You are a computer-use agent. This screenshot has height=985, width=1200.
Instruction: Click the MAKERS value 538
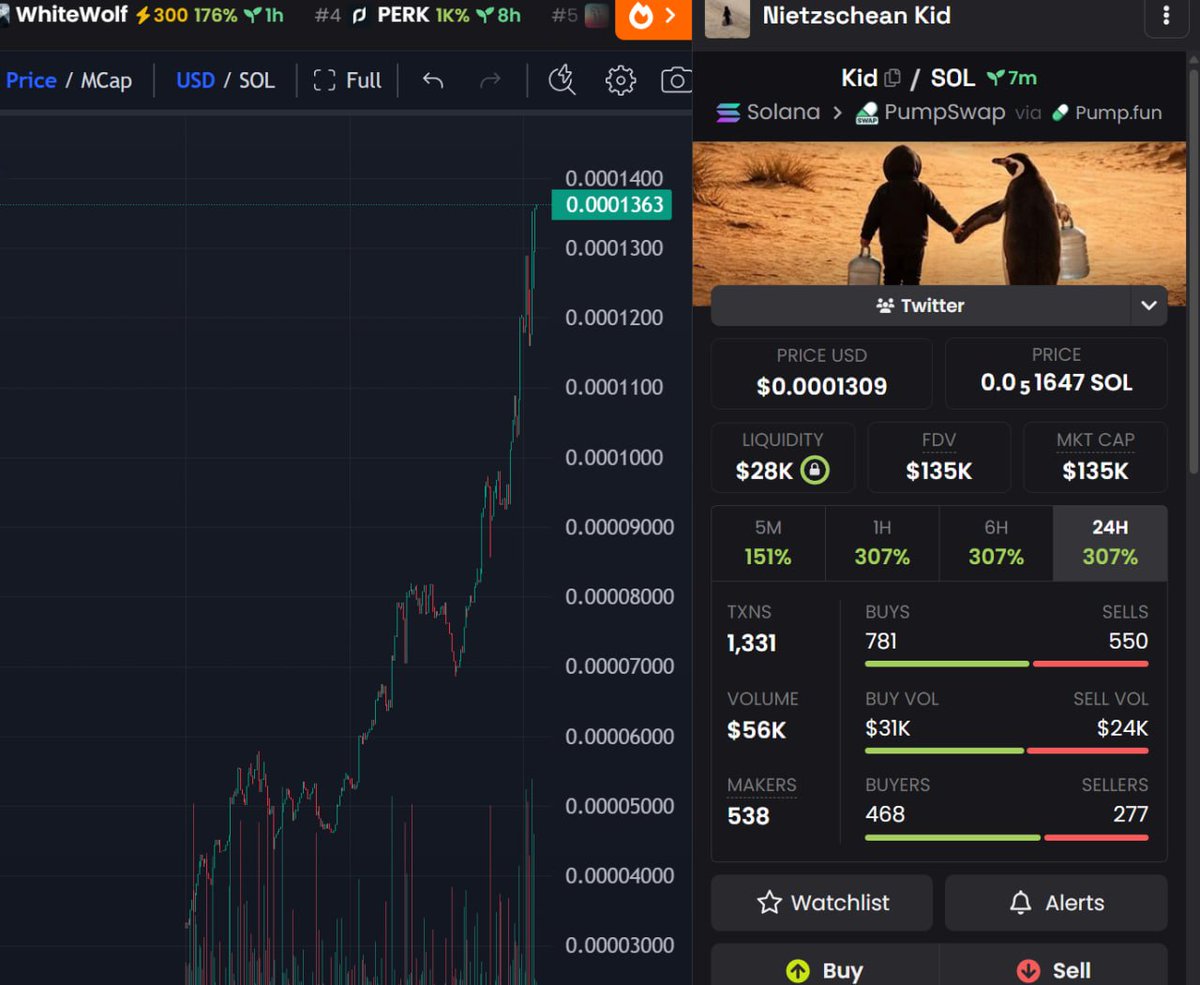coord(748,816)
